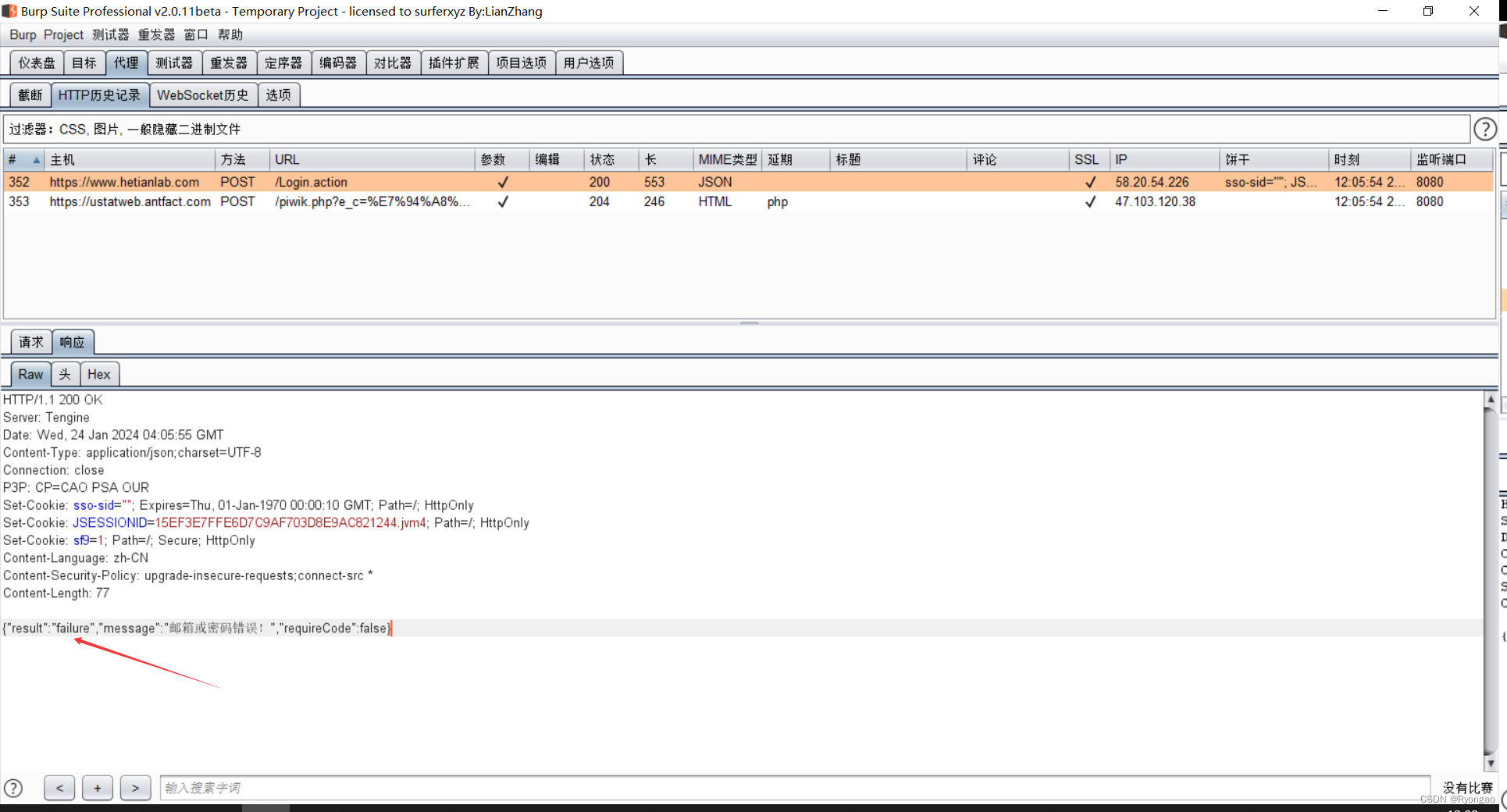Open the 帮助 menu
1507x812 pixels.
(x=230, y=34)
